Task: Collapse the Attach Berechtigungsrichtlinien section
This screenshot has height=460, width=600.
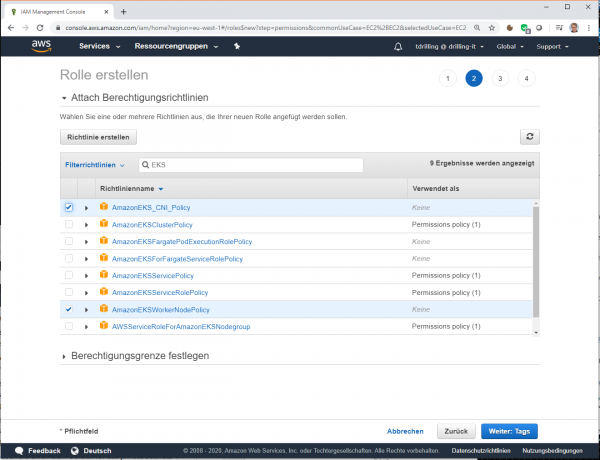Action: (135, 98)
